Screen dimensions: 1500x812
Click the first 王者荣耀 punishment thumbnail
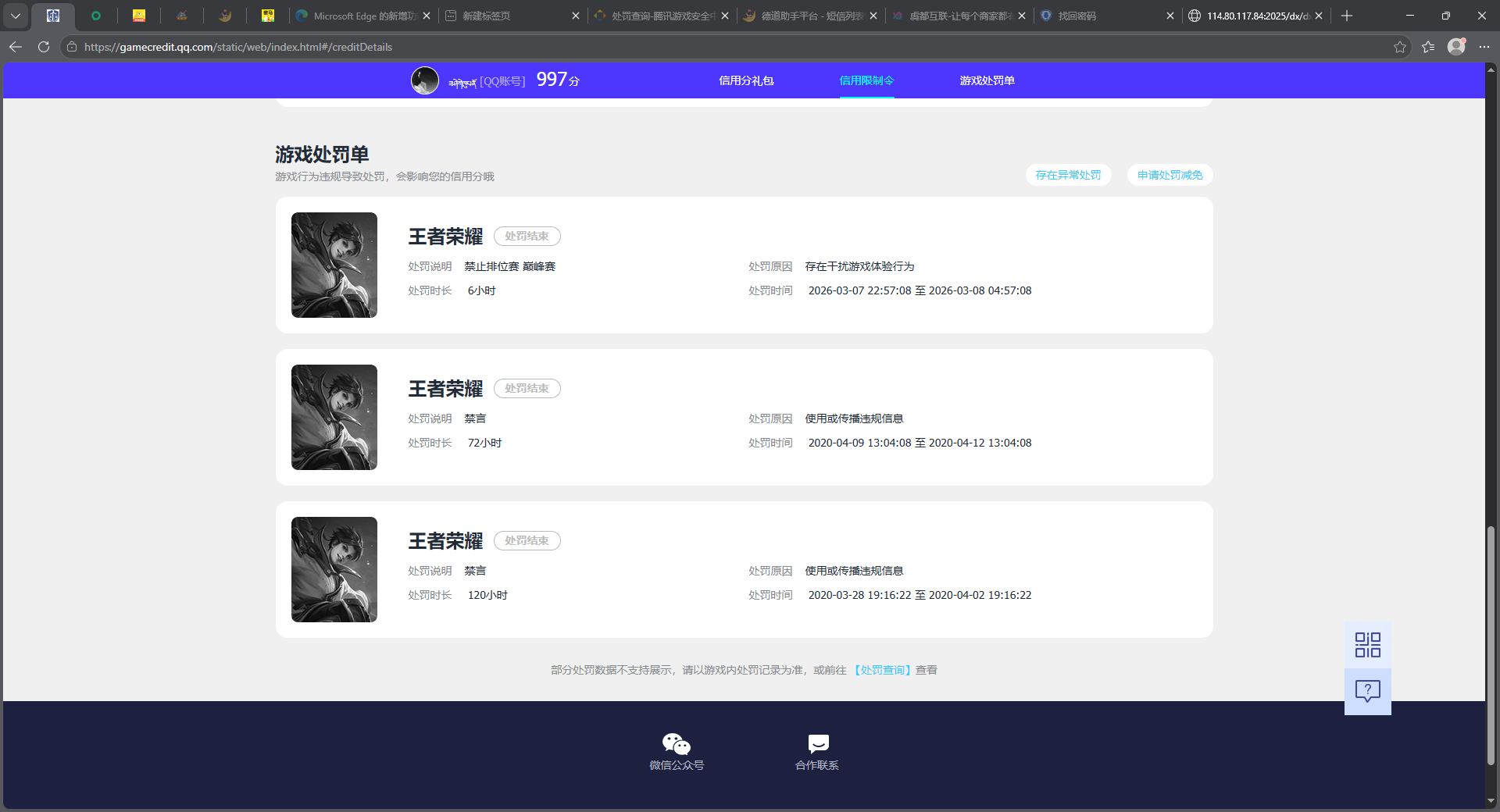tap(334, 265)
